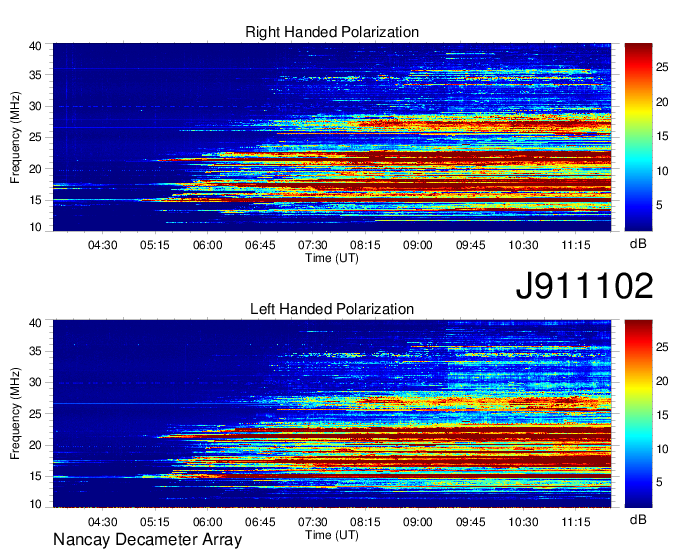The image size is (680, 552).
Task: Click dB label under Left Handed color bar
Action: 638,519
